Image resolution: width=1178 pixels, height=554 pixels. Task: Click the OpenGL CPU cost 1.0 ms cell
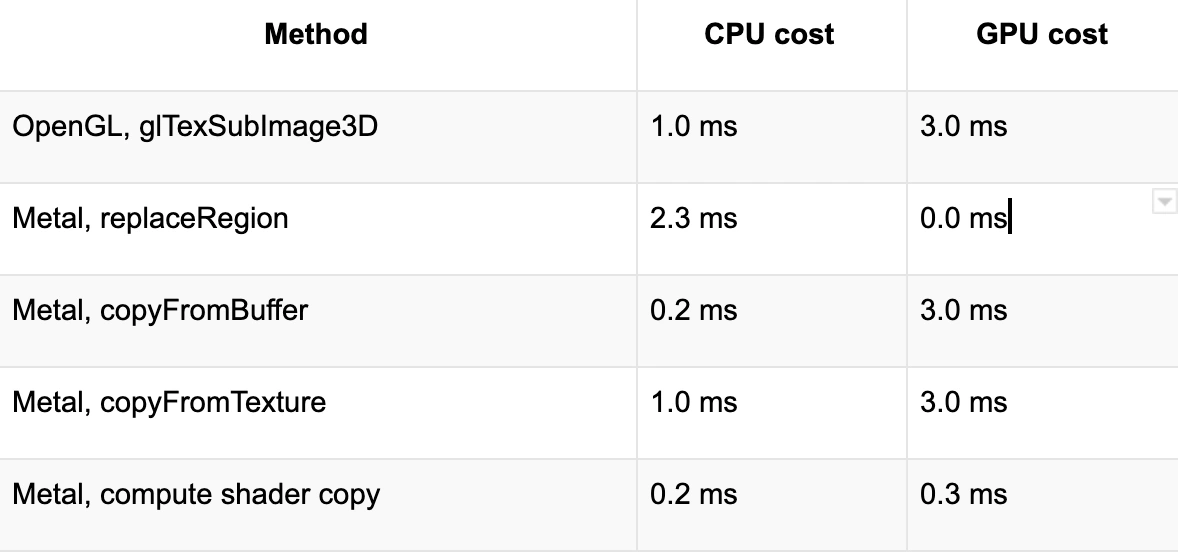[x=693, y=128]
